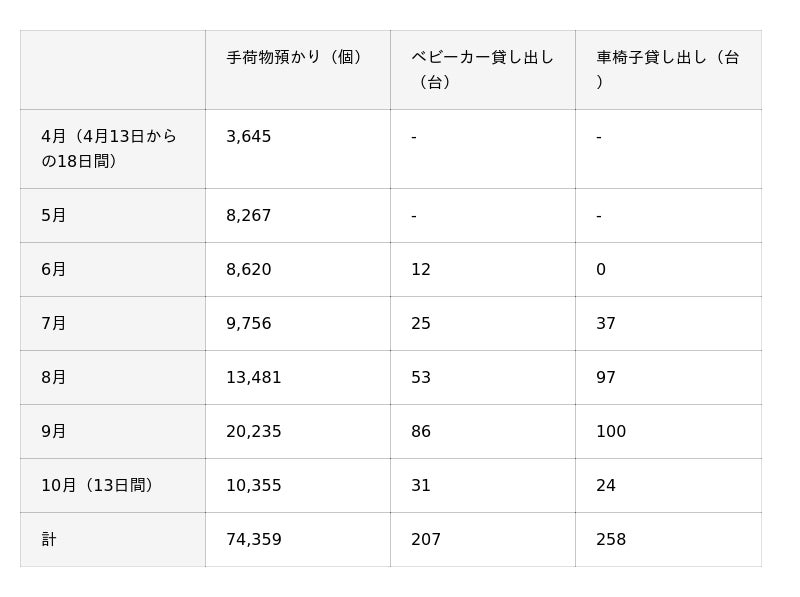Select the stroller value 86 cell
Image resolution: width=800 pixels, height=597 pixels.
[421, 432]
